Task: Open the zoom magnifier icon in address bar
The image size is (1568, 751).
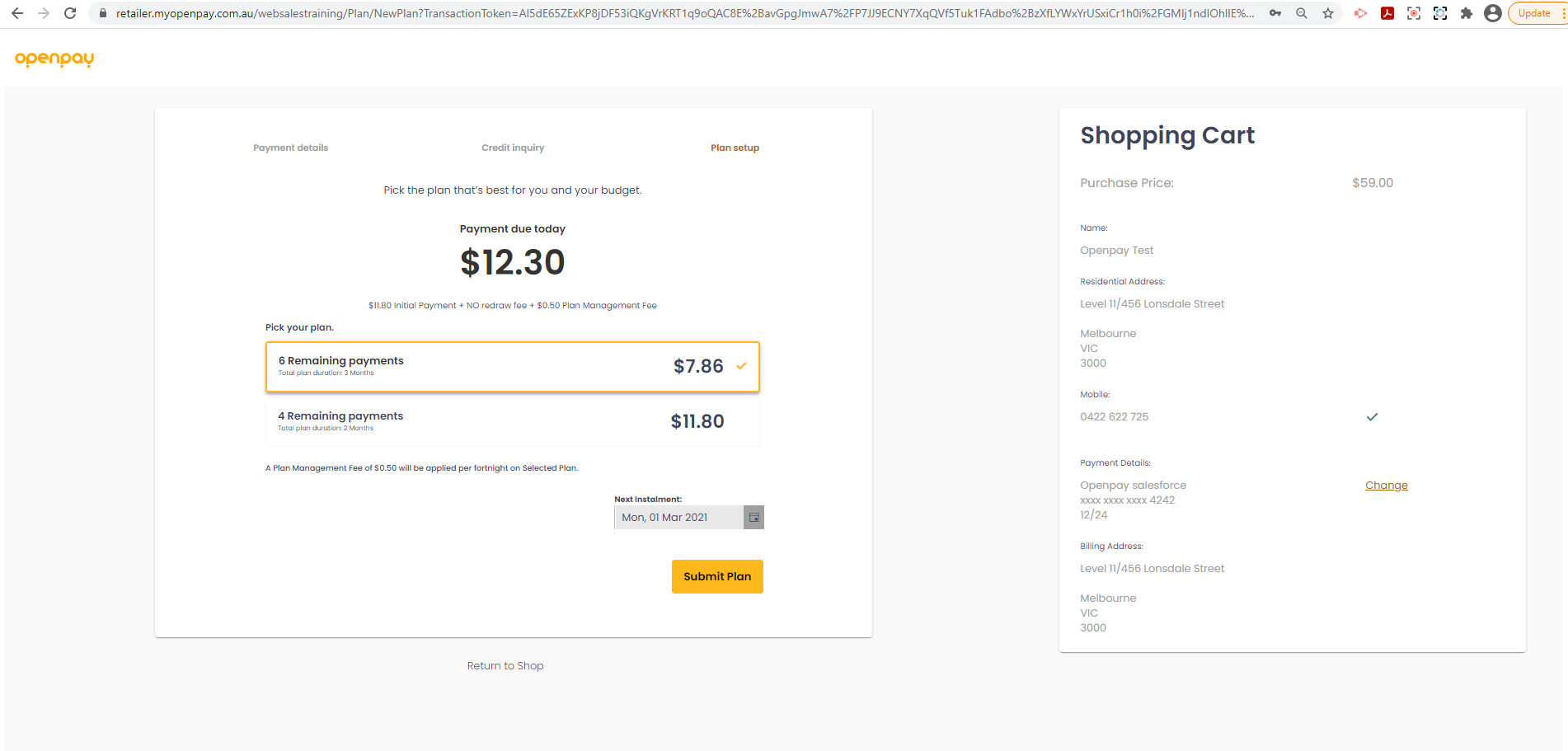Action: click(x=1302, y=13)
